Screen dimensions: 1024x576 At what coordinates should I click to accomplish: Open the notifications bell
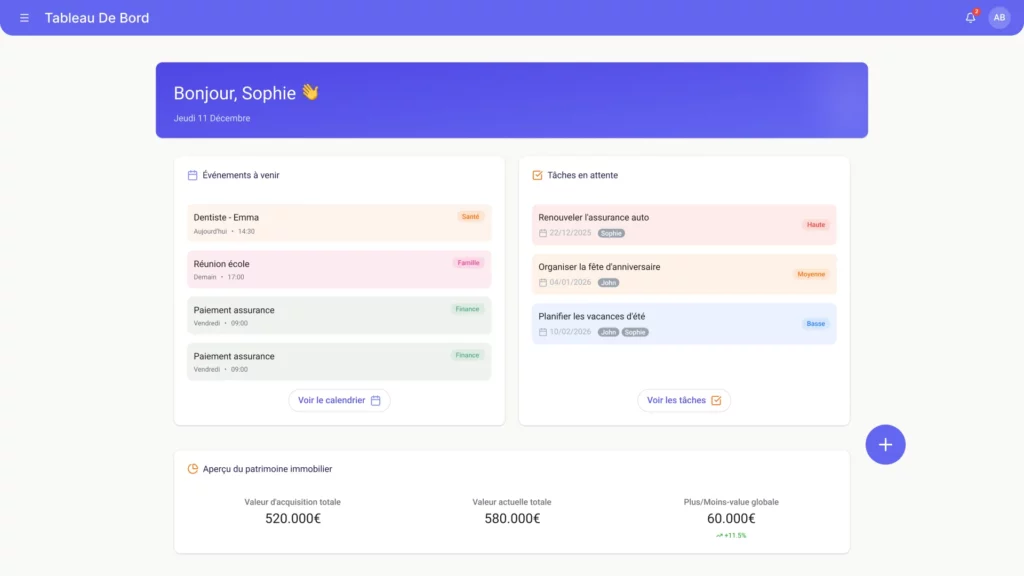970,18
